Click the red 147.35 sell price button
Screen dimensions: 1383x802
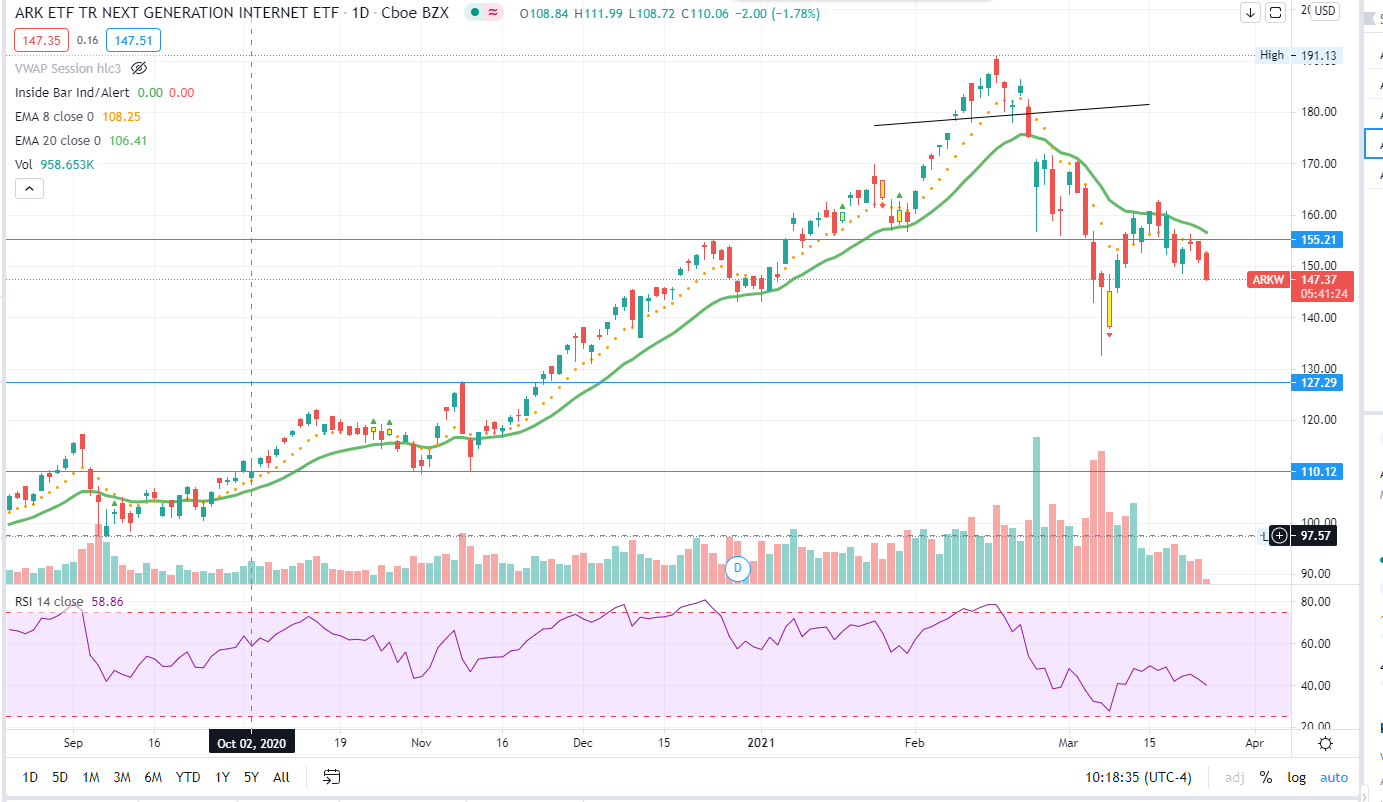[40, 40]
